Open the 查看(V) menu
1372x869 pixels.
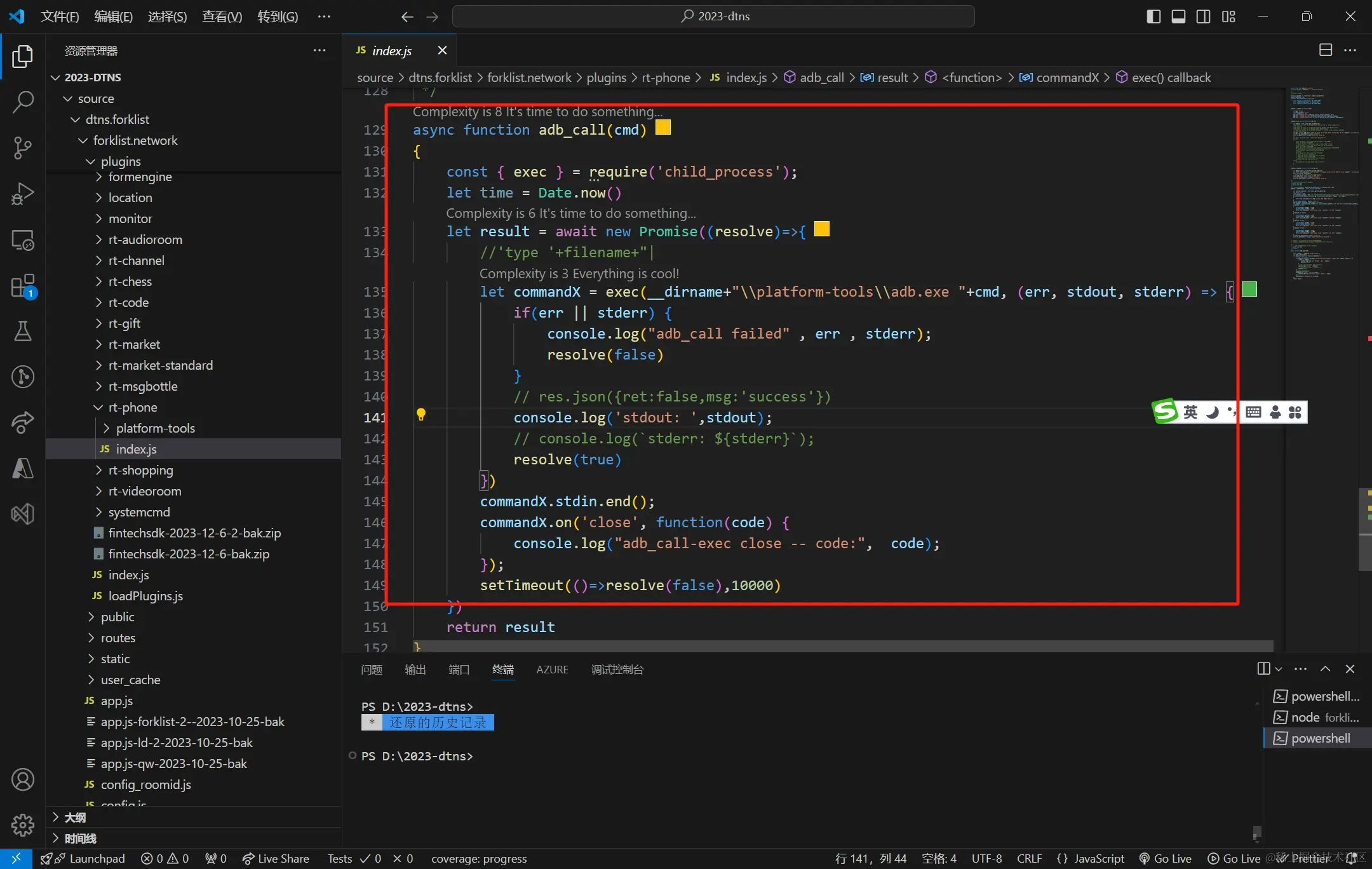(222, 17)
